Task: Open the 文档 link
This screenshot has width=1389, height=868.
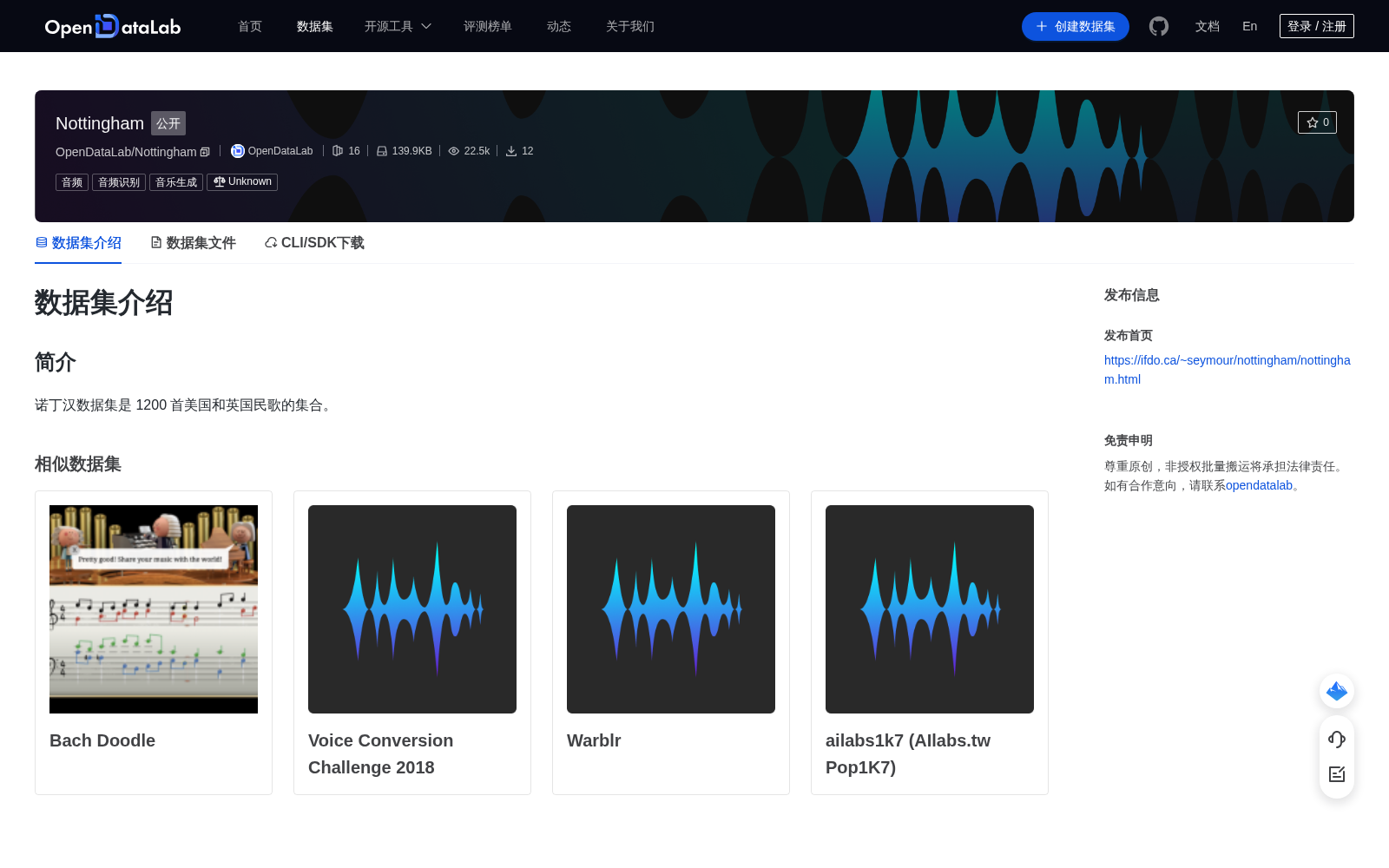Action: [x=1208, y=27]
